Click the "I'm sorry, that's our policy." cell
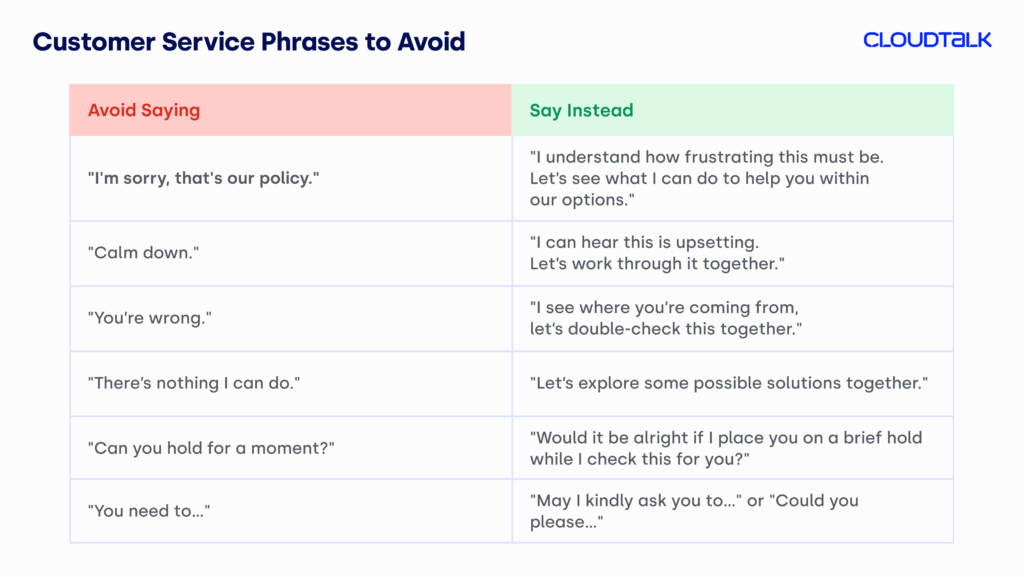This screenshot has width=1024, height=577. 204,179
